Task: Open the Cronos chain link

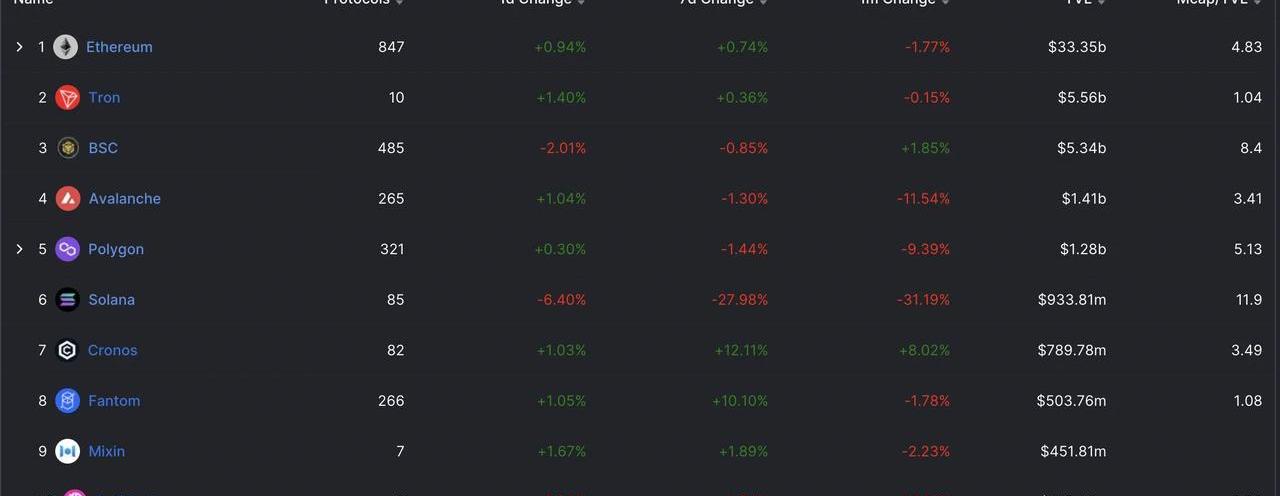Action: click(x=112, y=350)
